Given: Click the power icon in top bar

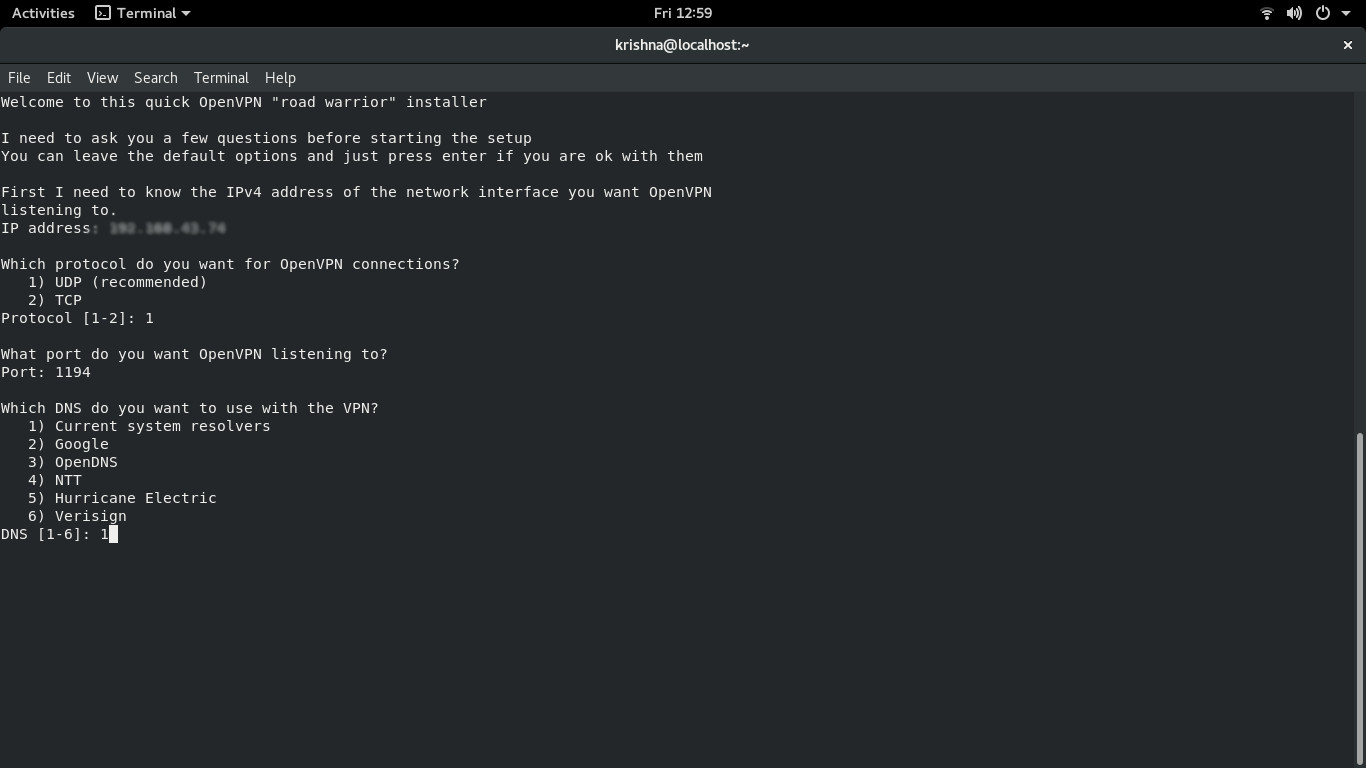Looking at the screenshot, I should pos(1320,13).
